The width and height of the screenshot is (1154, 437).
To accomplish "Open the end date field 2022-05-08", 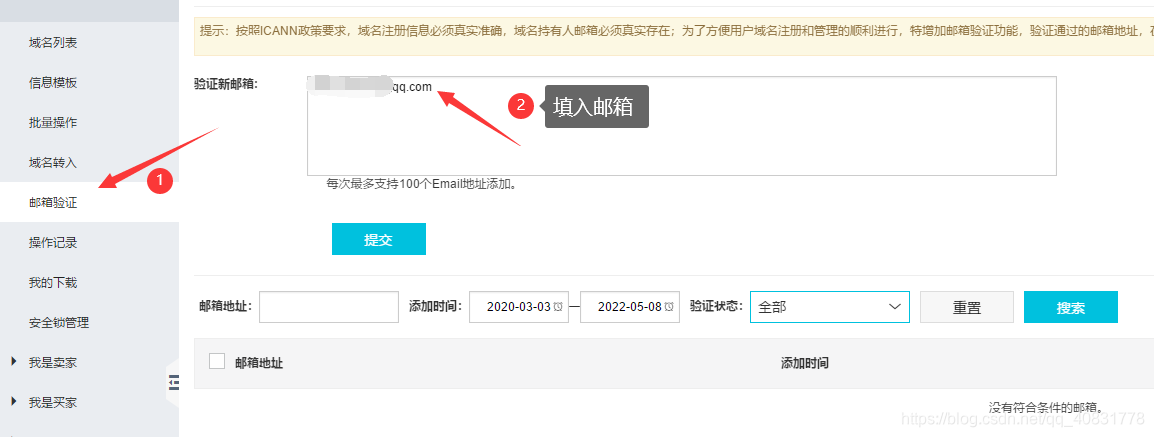I will point(629,307).
